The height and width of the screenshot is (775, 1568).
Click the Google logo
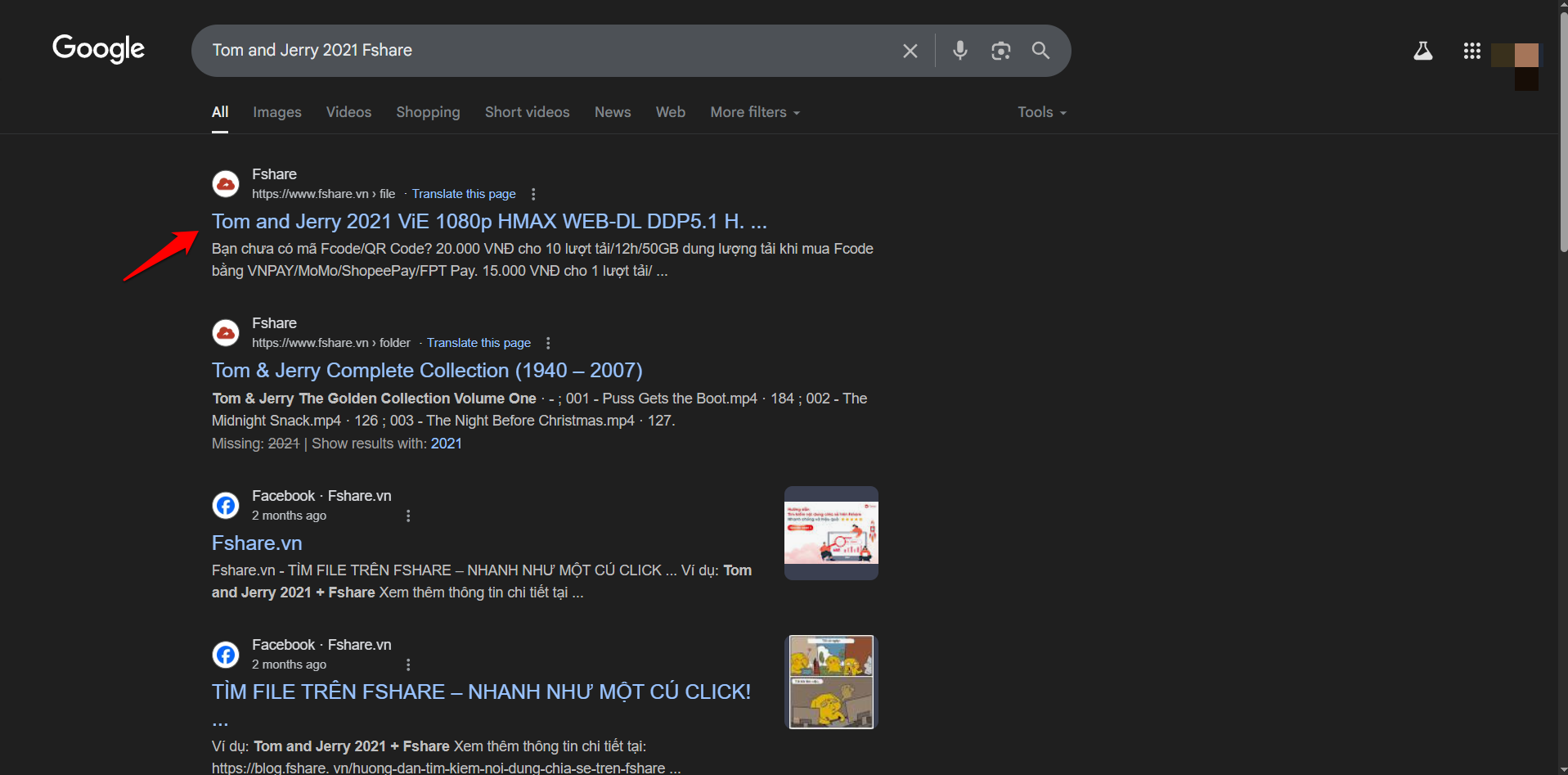98,49
